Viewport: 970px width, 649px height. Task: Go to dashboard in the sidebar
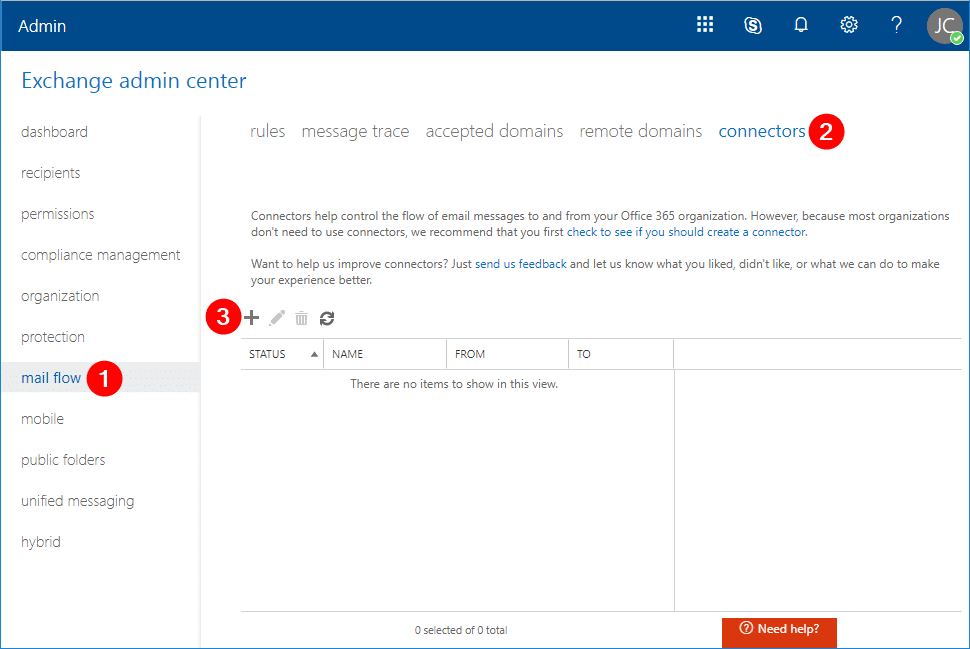(54, 132)
